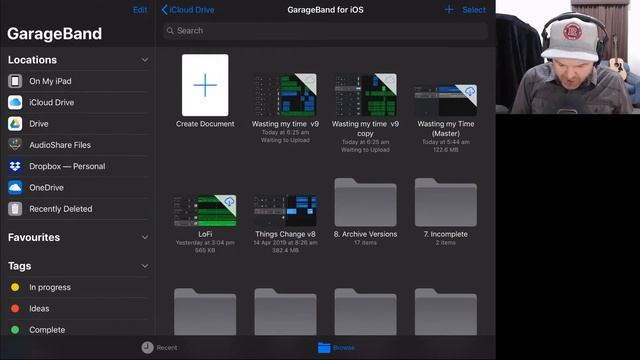Image resolution: width=640 pixels, height=360 pixels.
Task: Click the Dropbox — Personal label
Action: (67, 166)
